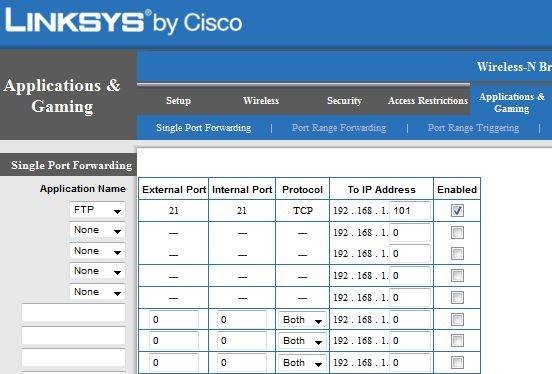
Task: Enable the third custom Both row checkbox
Action: [457, 362]
